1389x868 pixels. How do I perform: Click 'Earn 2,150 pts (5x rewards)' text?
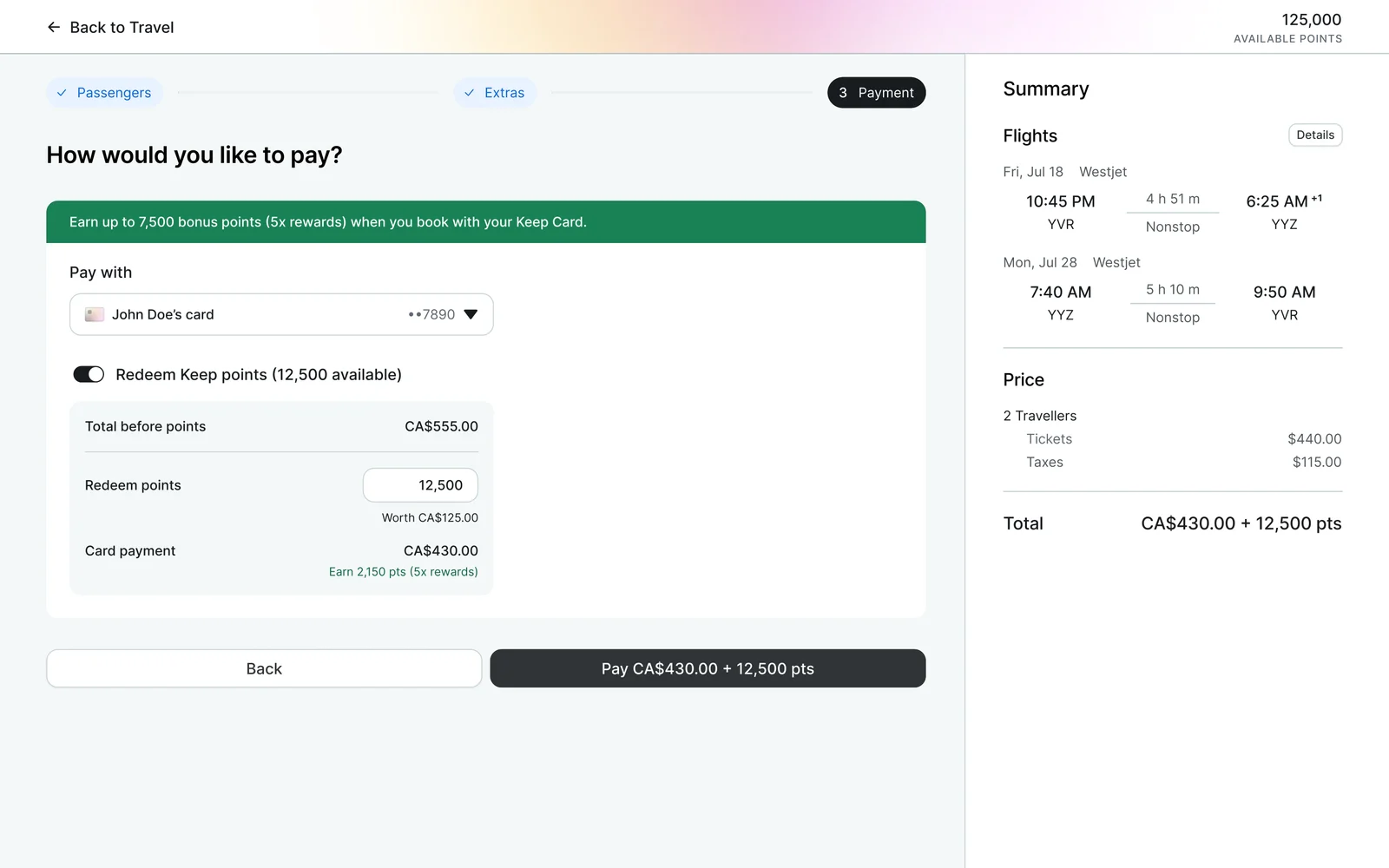point(404,572)
